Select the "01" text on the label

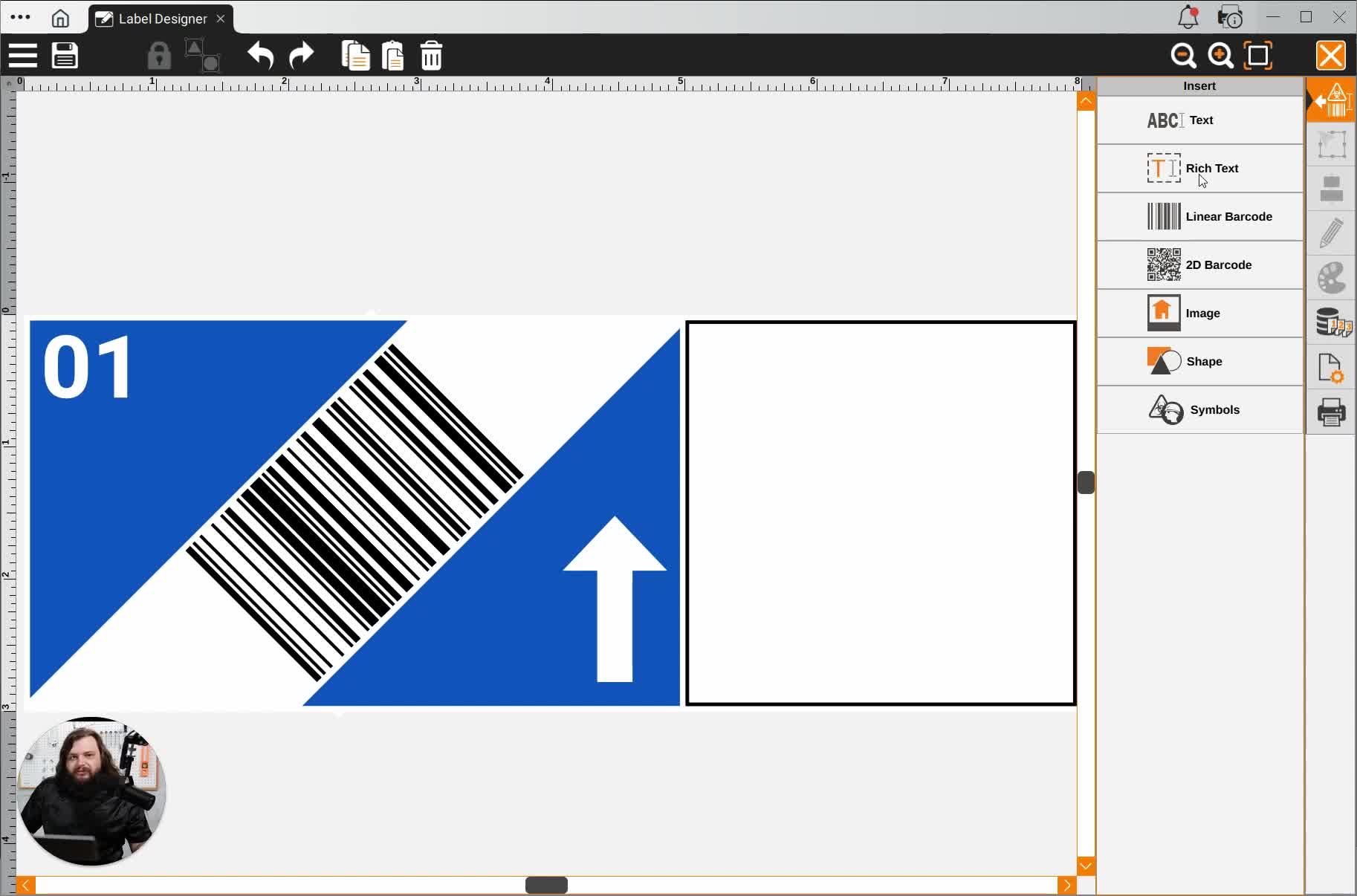pyautogui.click(x=88, y=367)
